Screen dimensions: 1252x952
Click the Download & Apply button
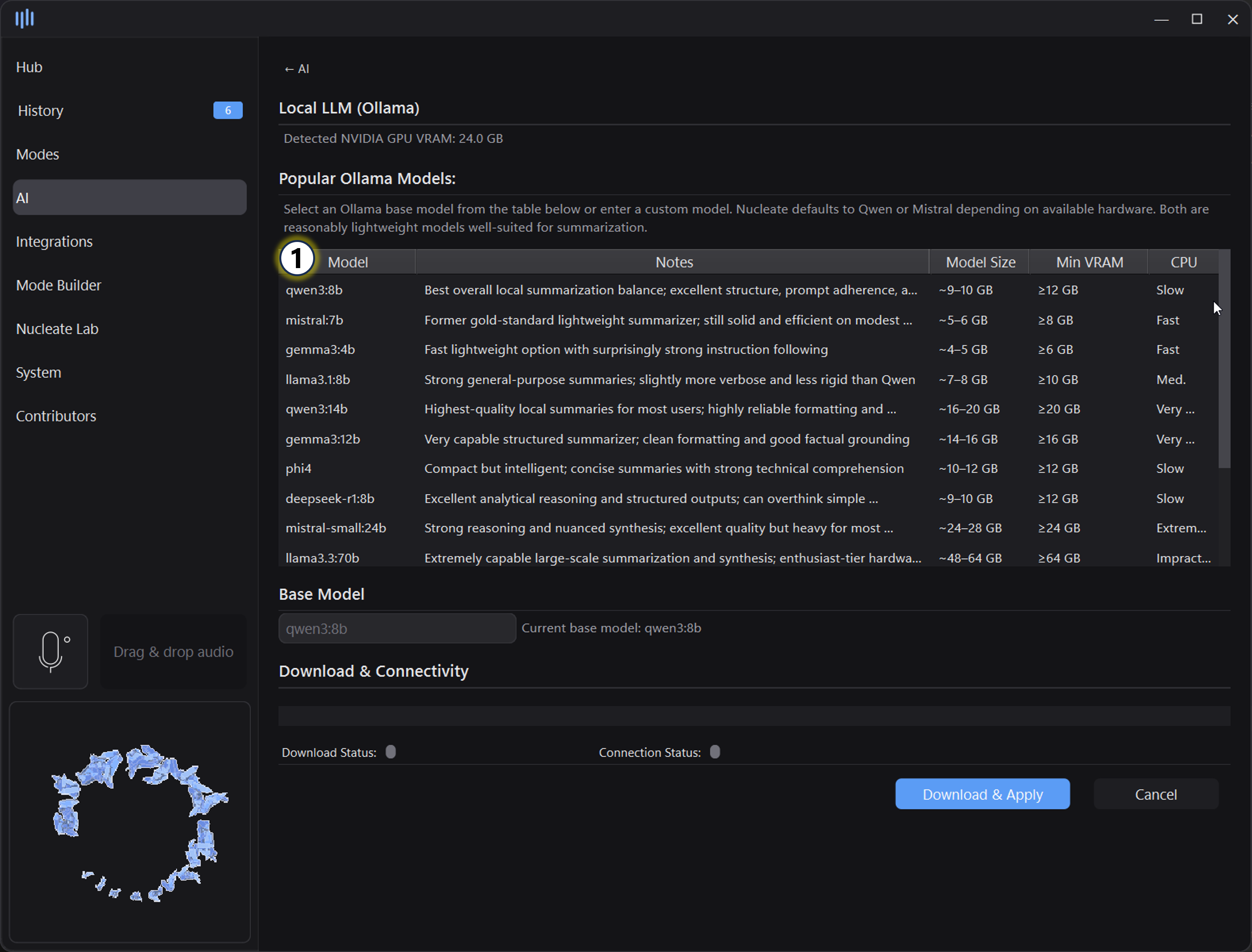coord(983,794)
